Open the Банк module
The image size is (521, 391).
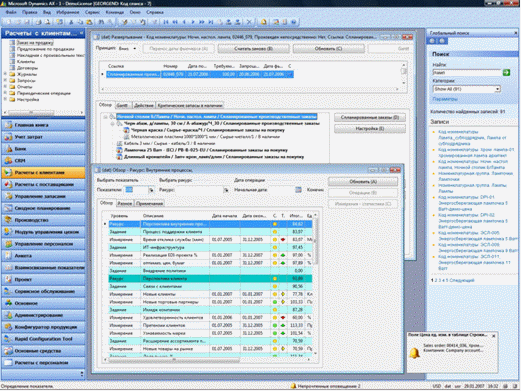click(x=43, y=149)
